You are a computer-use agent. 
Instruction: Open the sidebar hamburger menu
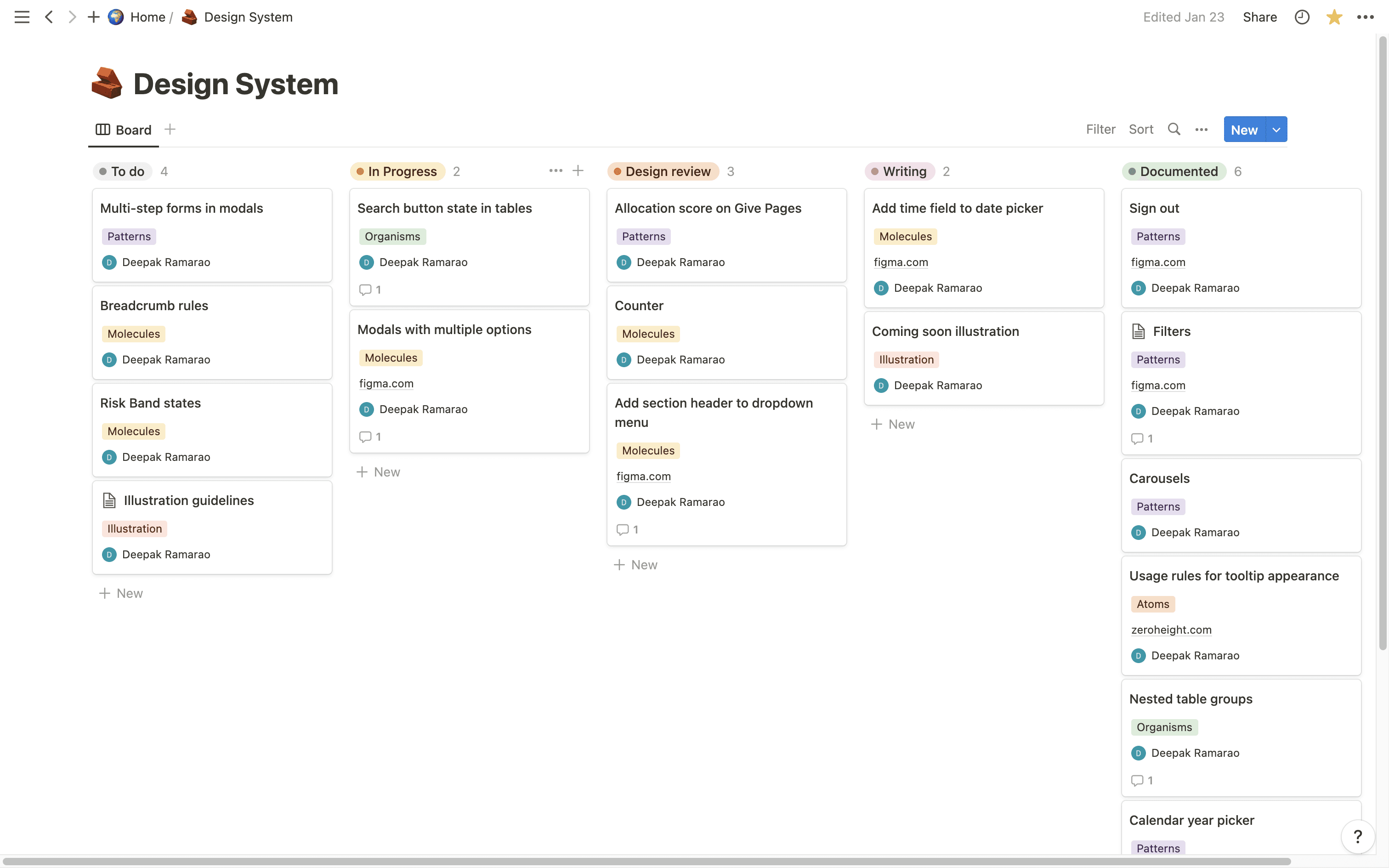coord(22,17)
